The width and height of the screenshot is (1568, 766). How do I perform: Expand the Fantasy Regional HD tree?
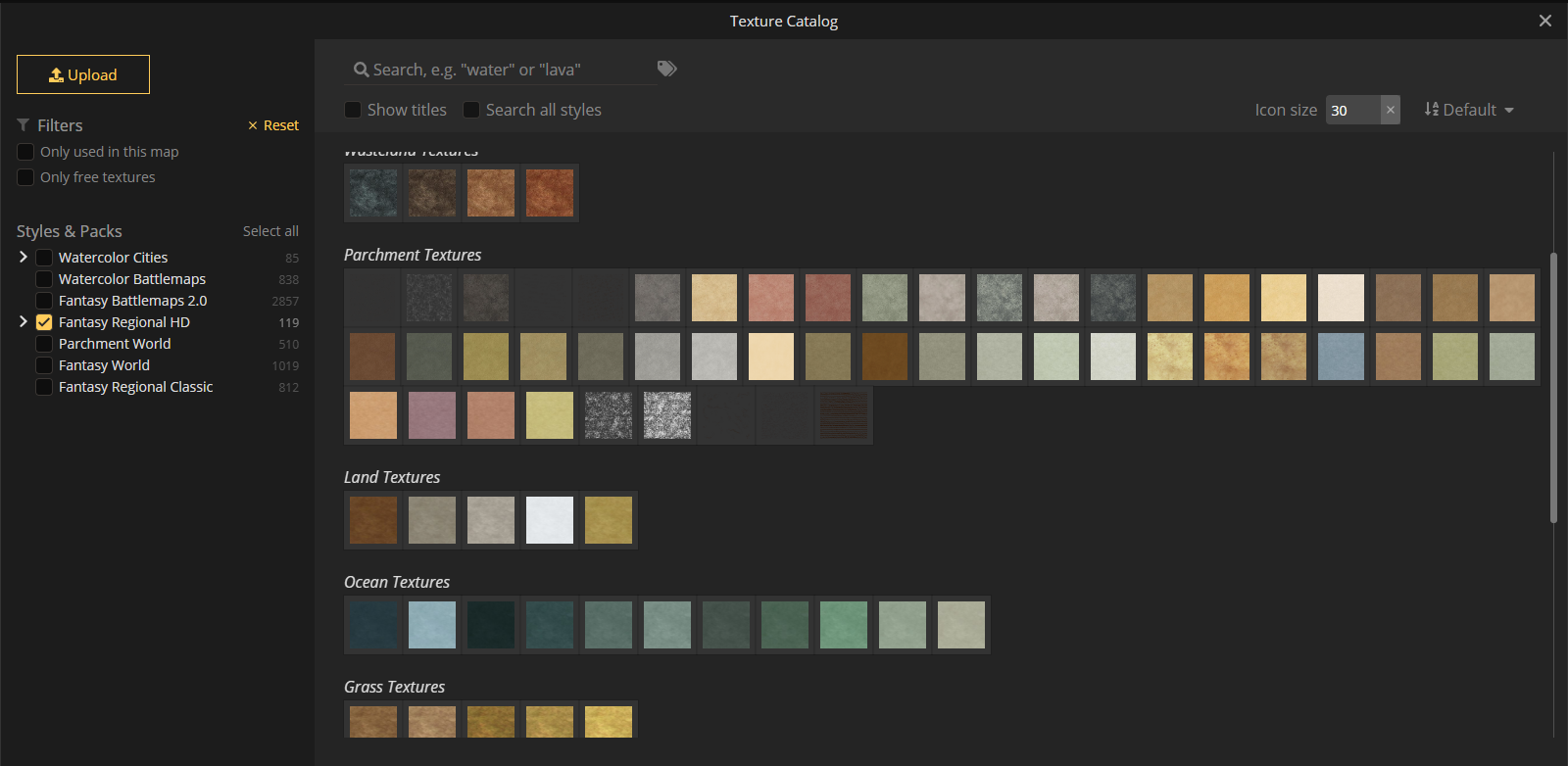tap(24, 321)
